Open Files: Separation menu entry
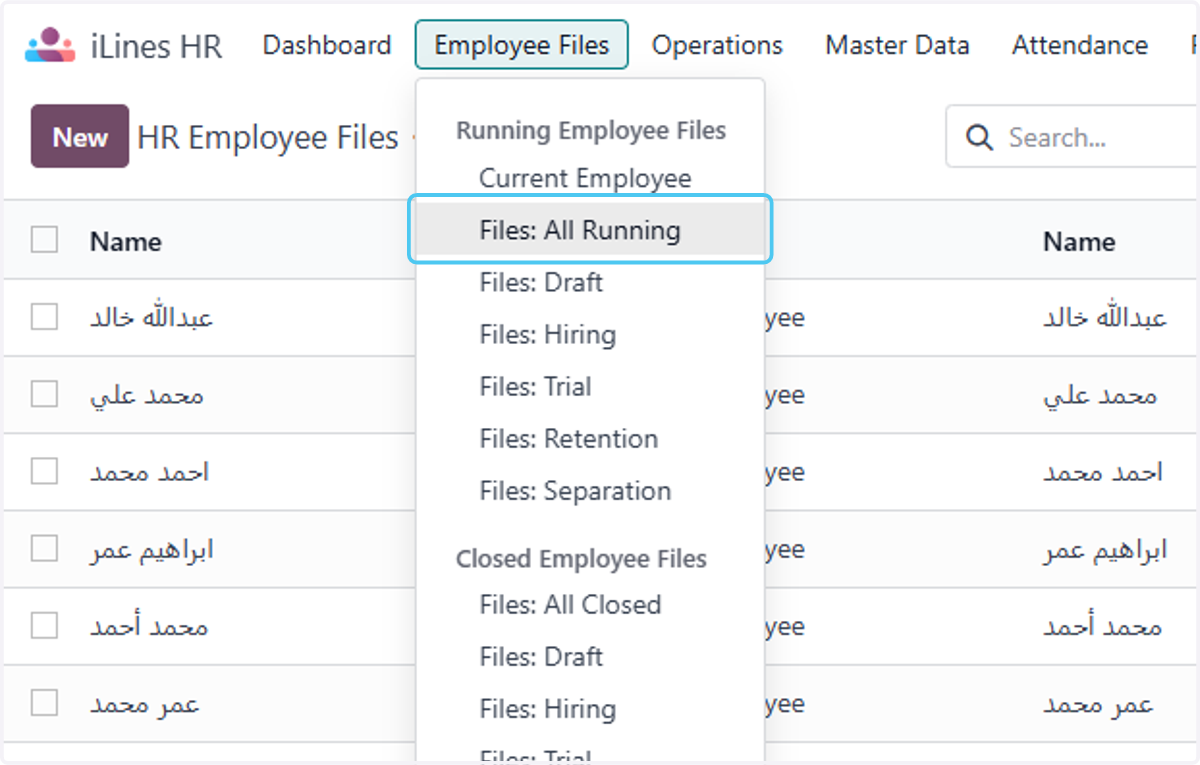The height and width of the screenshot is (765, 1200). click(x=575, y=490)
